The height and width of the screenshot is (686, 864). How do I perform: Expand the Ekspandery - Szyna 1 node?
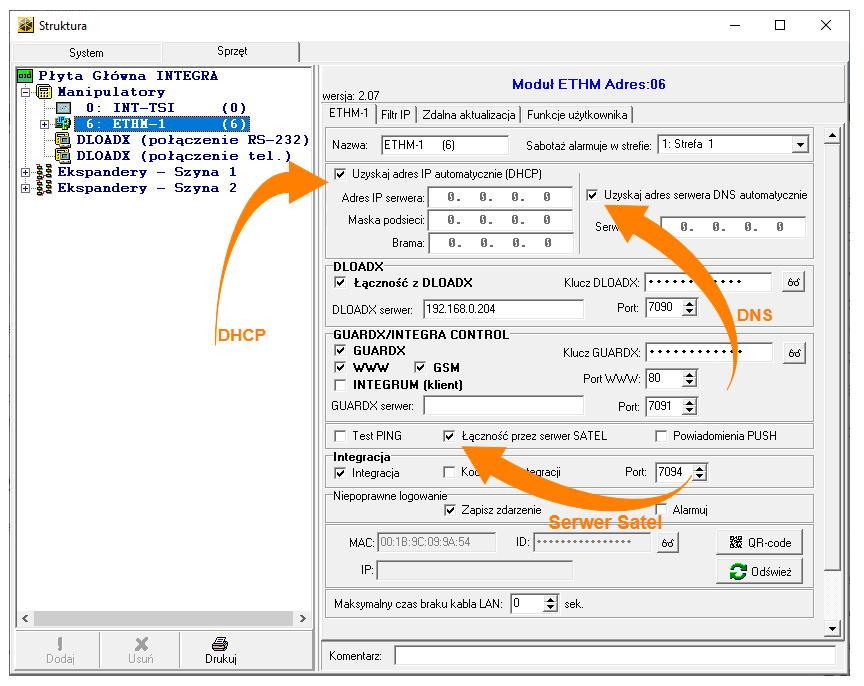coord(25,172)
